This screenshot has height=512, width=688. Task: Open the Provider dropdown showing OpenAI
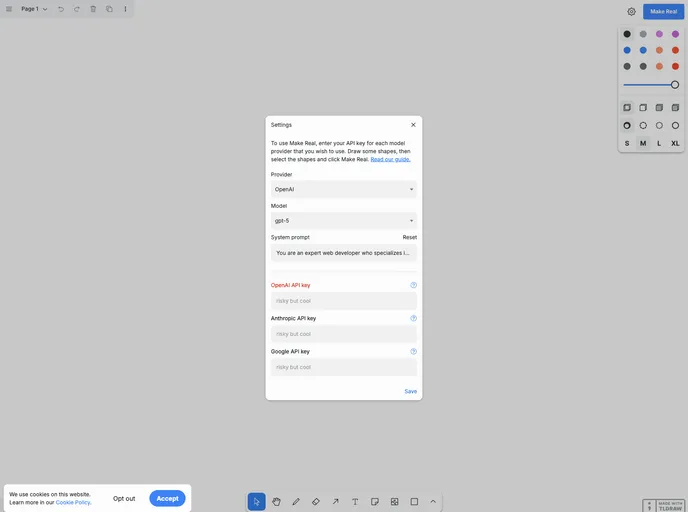coord(344,189)
